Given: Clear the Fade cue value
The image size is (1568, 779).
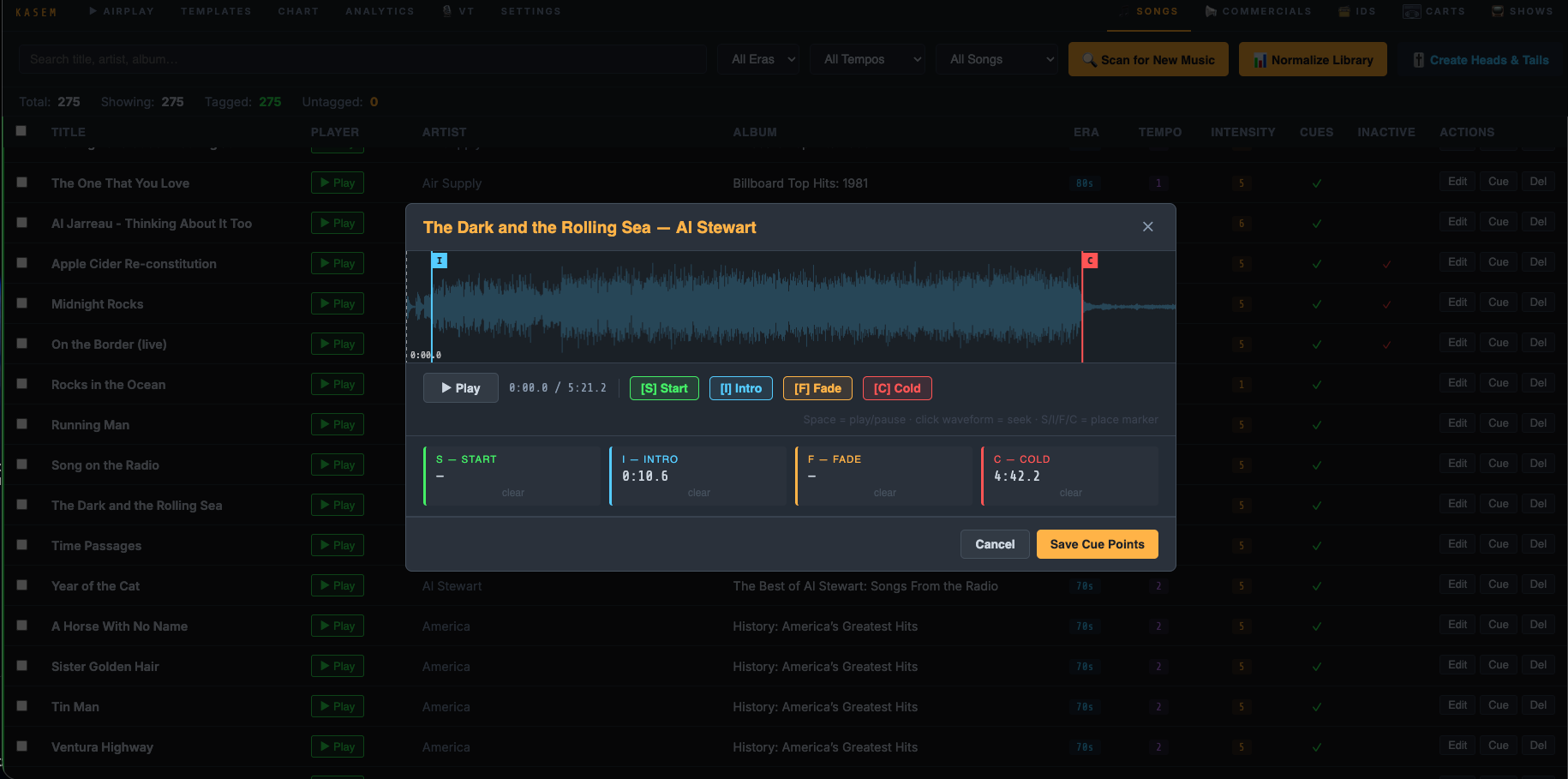Looking at the screenshot, I should (x=885, y=493).
